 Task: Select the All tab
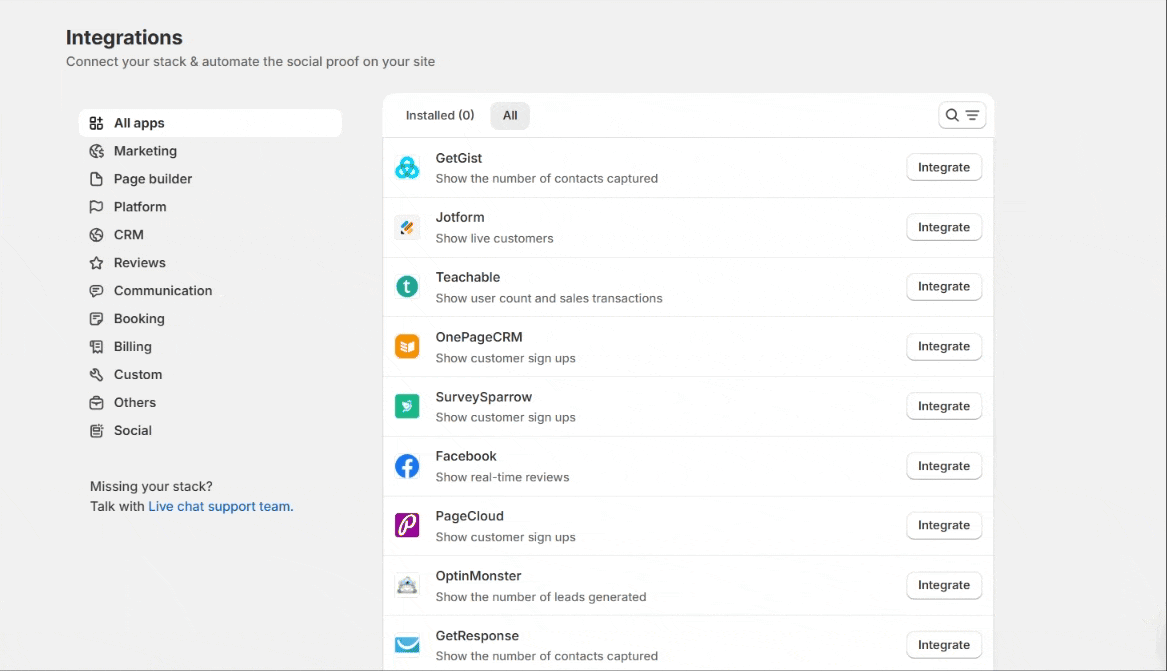510,116
